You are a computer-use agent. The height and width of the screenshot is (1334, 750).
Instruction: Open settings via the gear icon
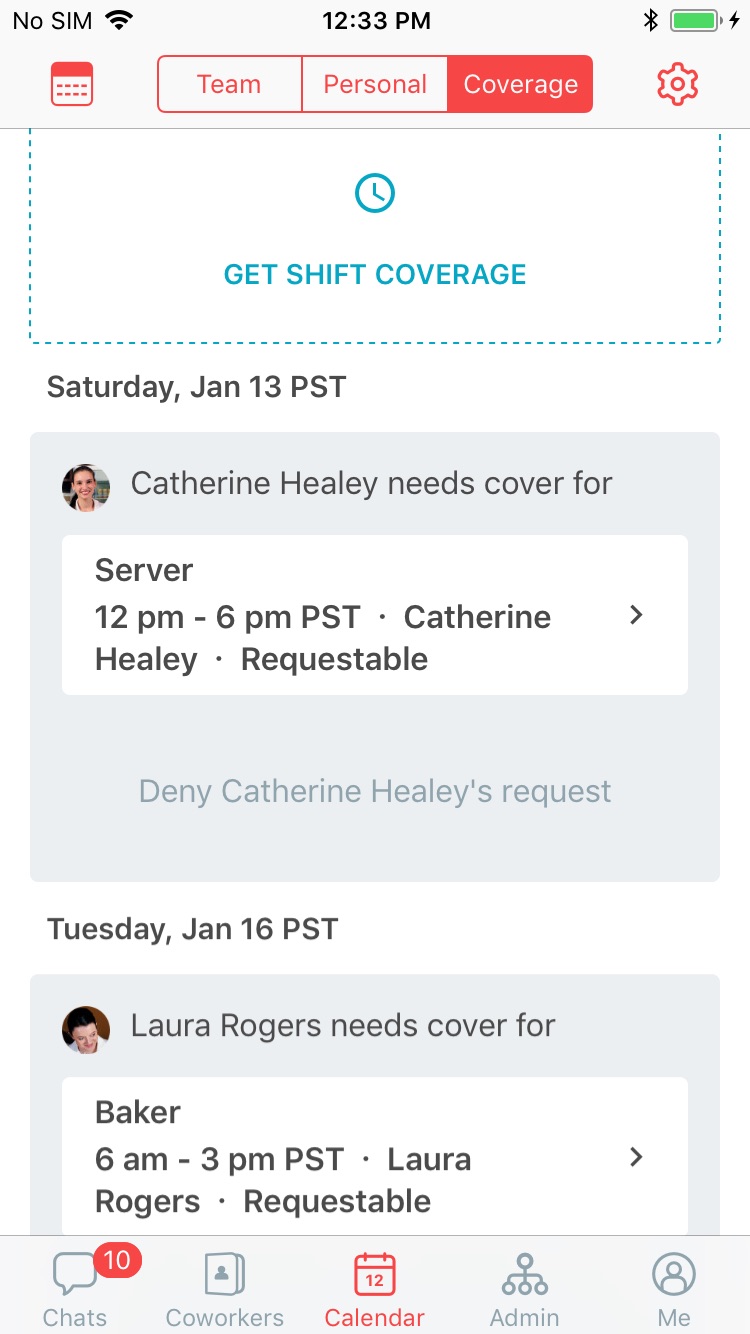tap(677, 84)
